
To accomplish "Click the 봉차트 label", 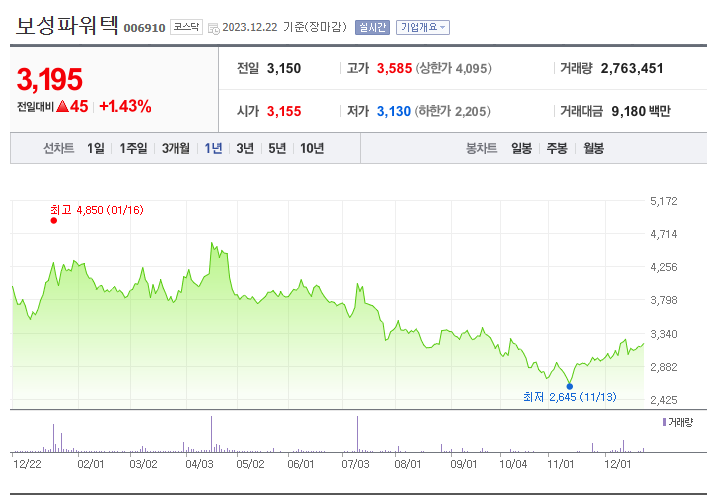I will 481,148.
